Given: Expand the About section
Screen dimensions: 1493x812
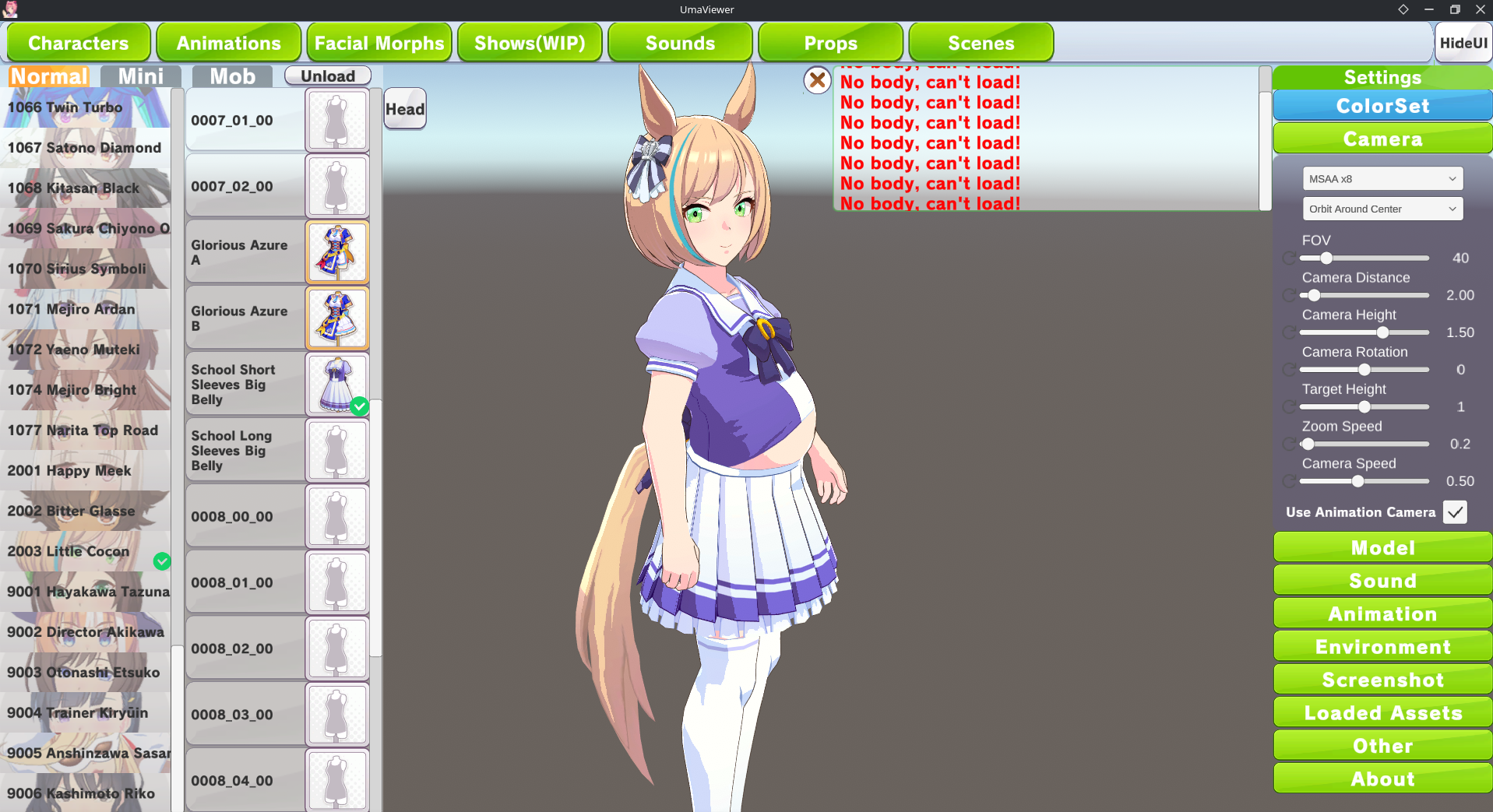Looking at the screenshot, I should pos(1382,779).
